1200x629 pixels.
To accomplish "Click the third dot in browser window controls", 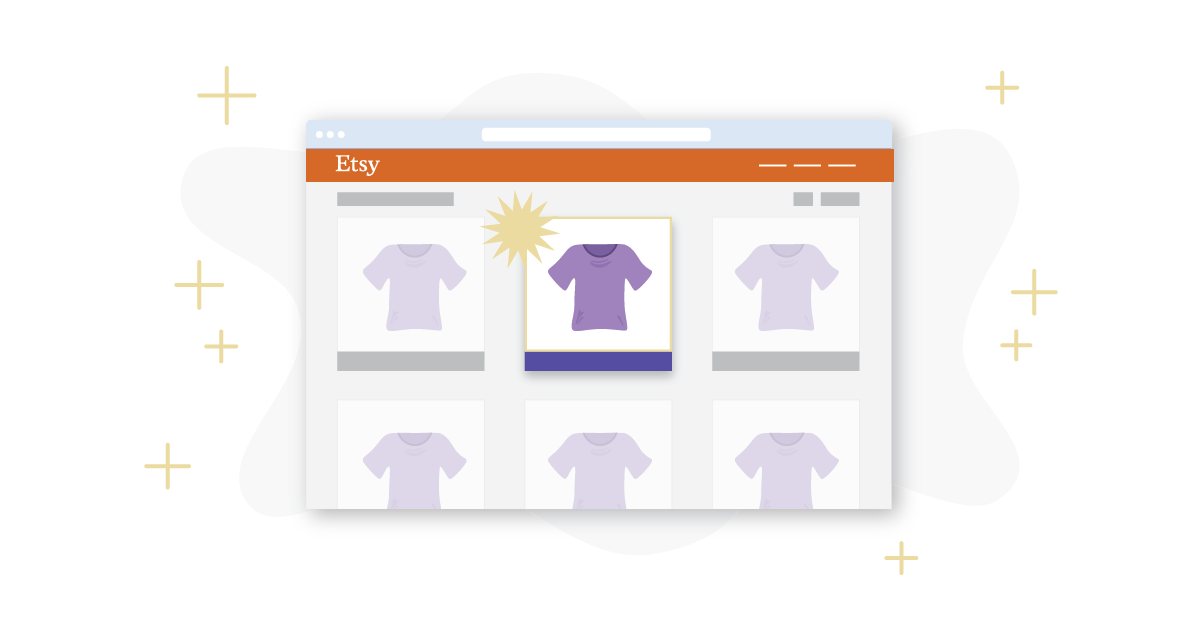I will point(341,134).
